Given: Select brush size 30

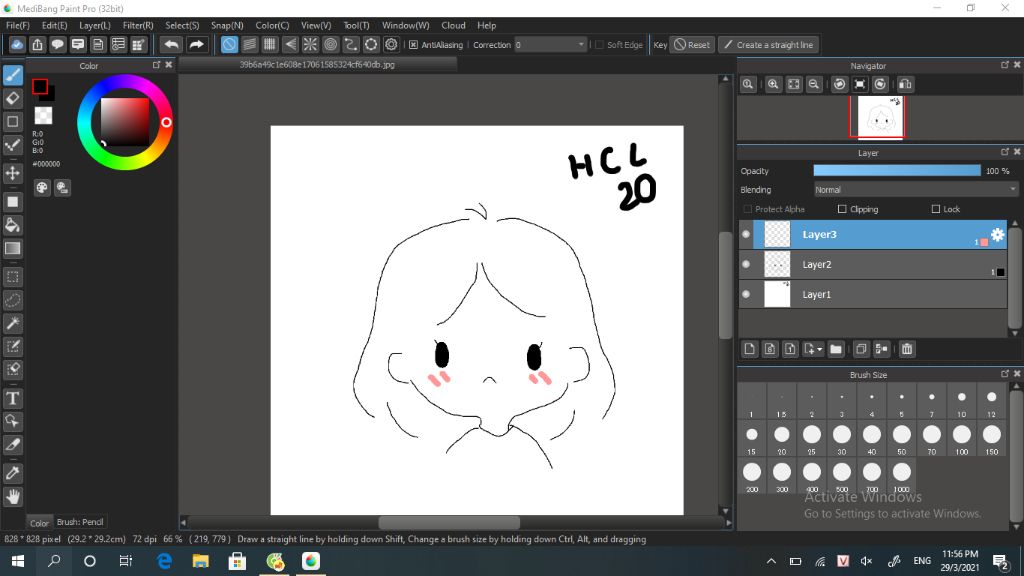Looking at the screenshot, I should (841, 440).
